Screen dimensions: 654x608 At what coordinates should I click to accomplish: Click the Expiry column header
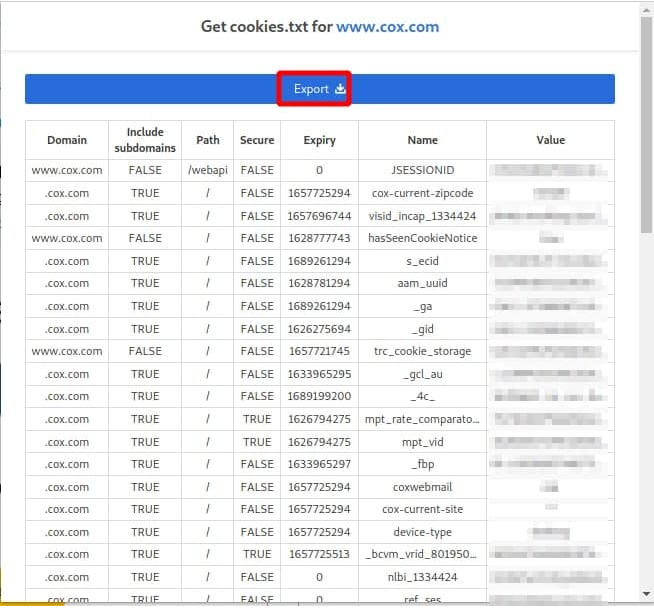(319, 140)
